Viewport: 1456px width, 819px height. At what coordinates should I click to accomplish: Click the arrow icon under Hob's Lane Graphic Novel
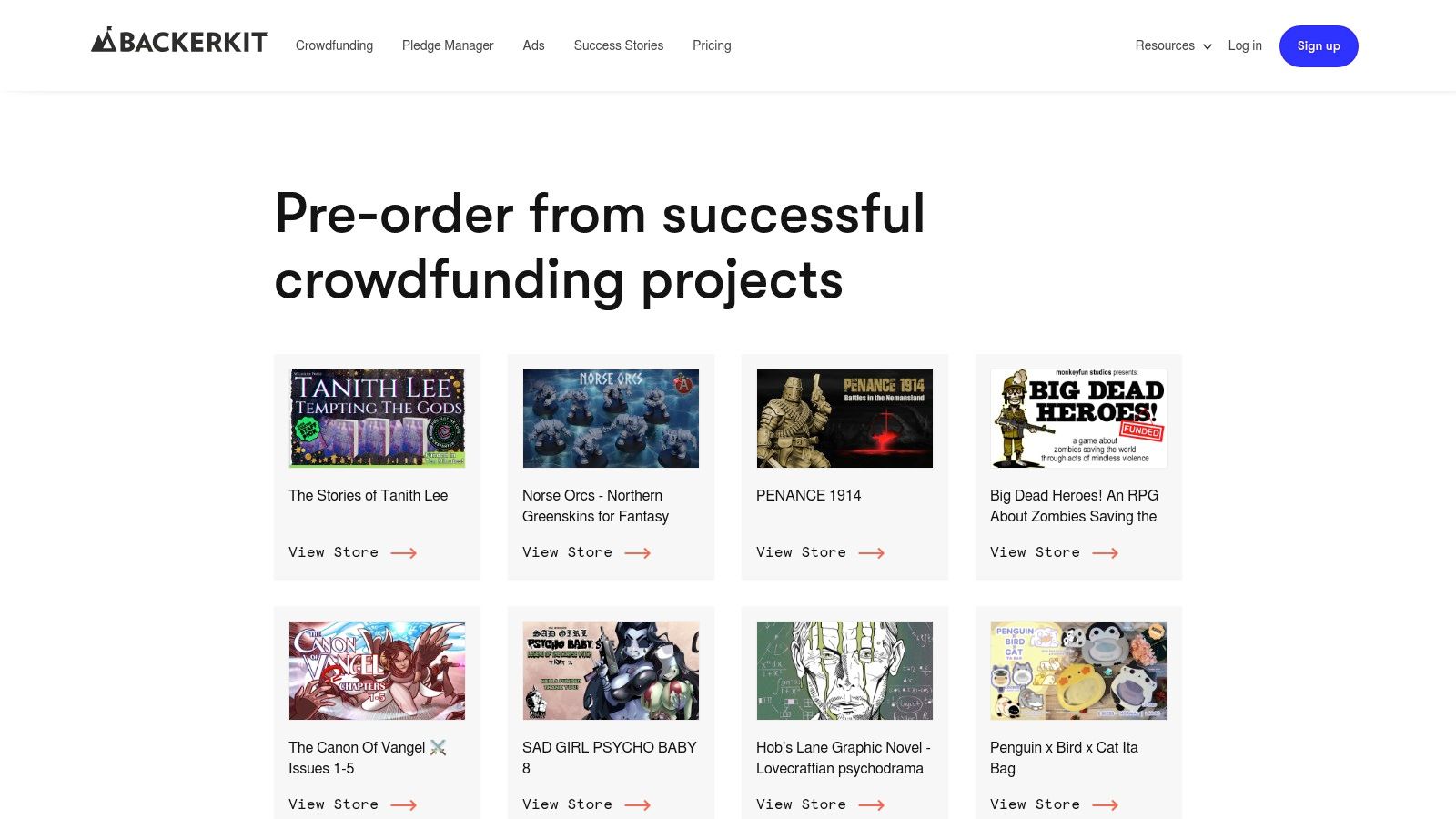(872, 804)
